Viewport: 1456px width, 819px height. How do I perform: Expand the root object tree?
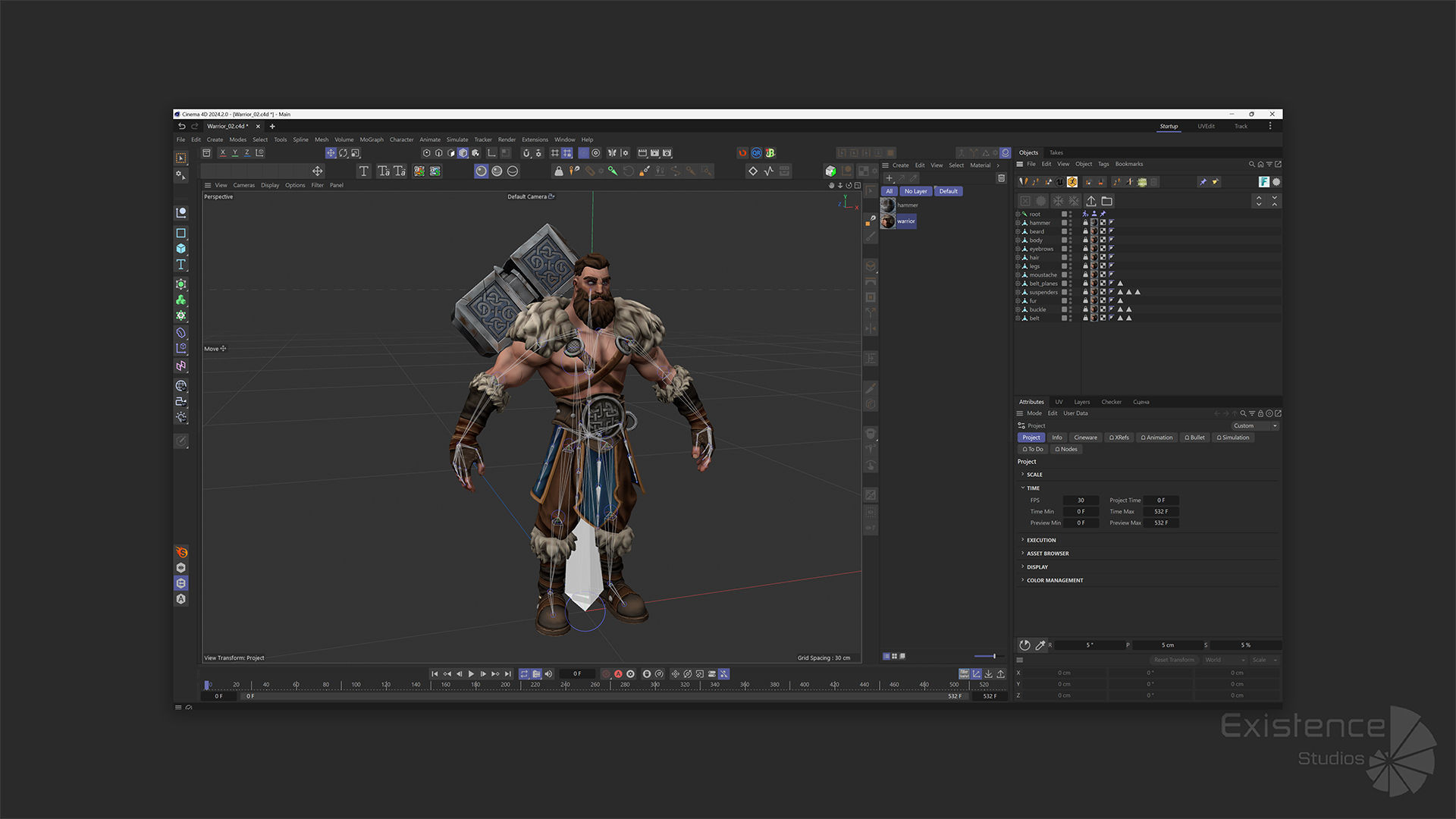[1018, 215]
